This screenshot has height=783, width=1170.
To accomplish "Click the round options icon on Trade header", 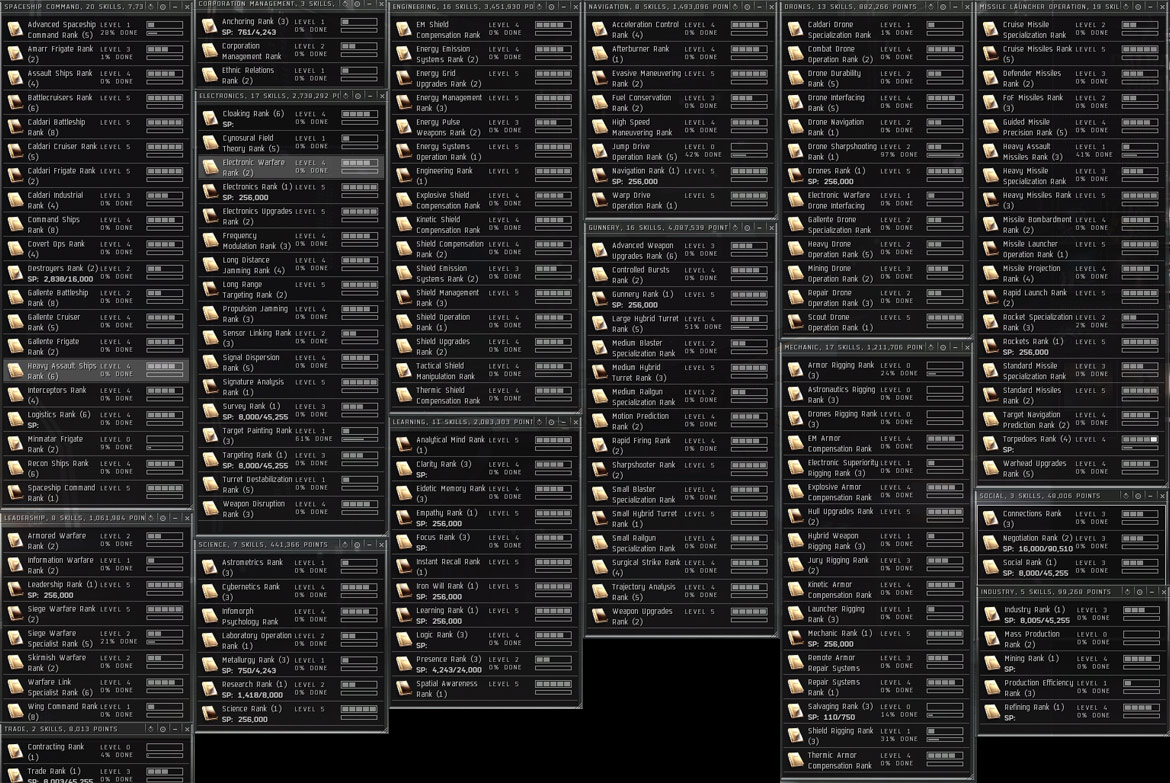I will (163, 729).
